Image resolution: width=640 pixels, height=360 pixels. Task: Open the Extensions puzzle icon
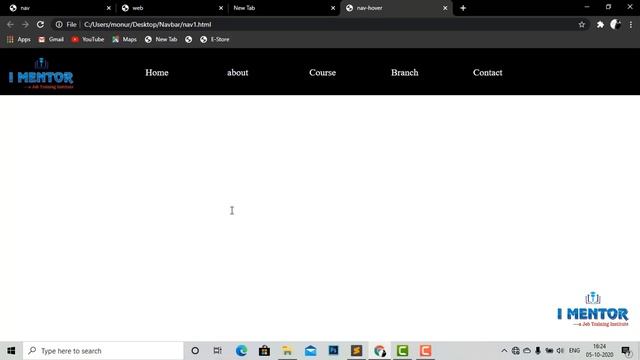[x=600, y=24]
